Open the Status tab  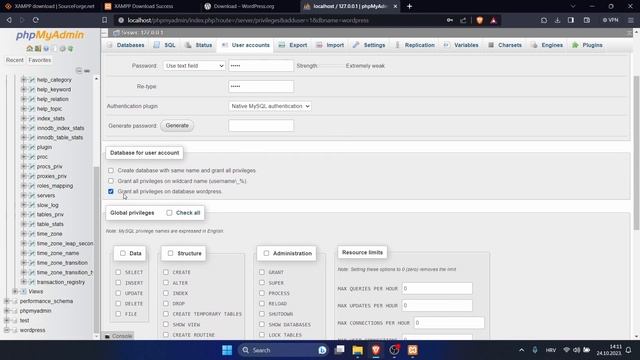198,45
